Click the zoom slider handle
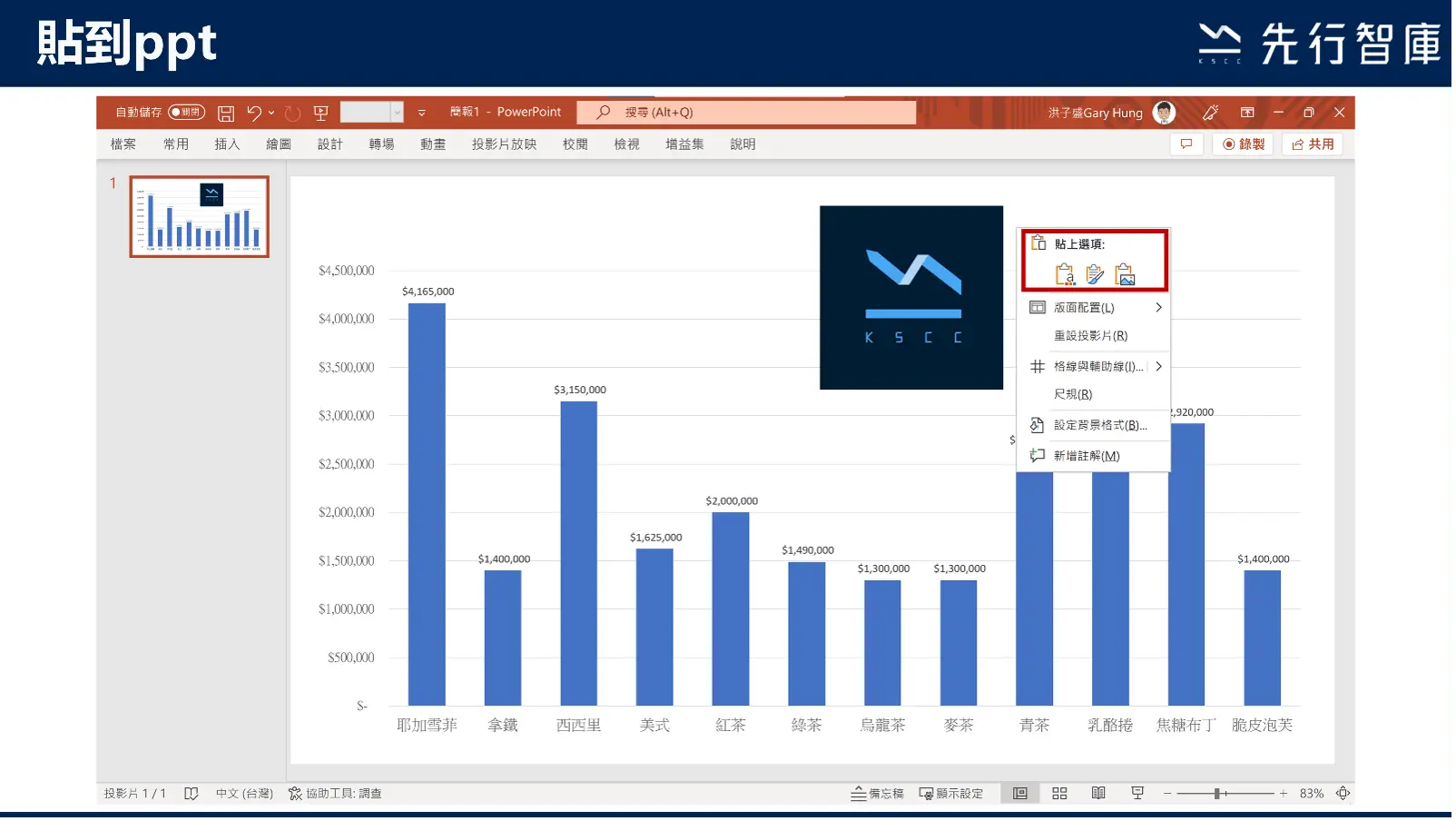 [x=1217, y=794]
